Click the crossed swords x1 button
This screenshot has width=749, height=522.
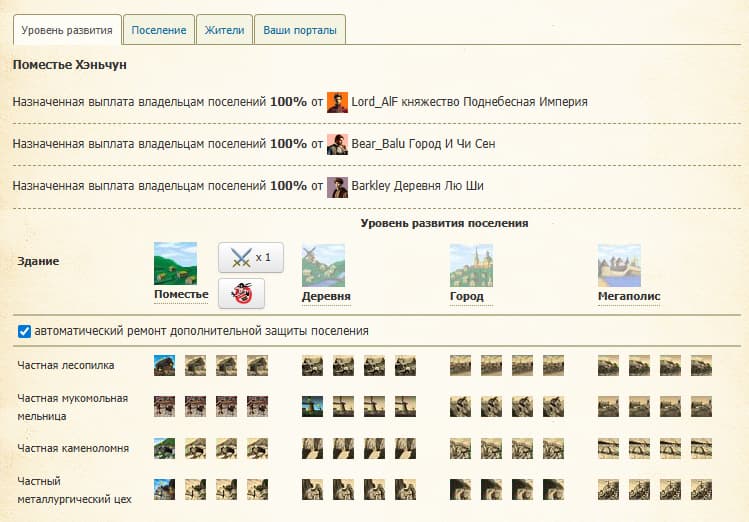(x=251, y=258)
